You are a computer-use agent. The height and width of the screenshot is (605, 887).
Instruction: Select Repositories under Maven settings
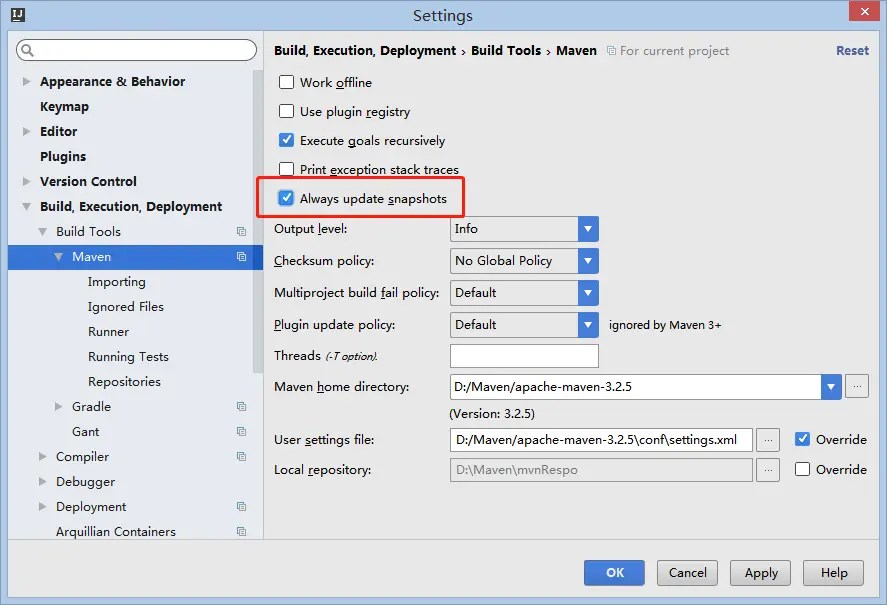[x=126, y=381]
